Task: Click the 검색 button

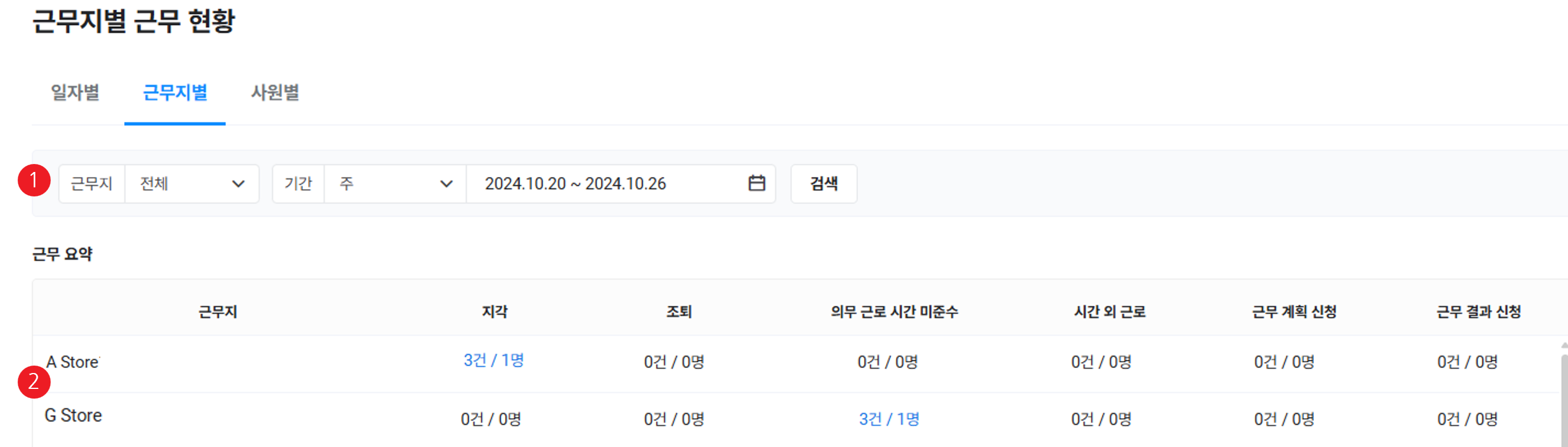Action: click(824, 184)
